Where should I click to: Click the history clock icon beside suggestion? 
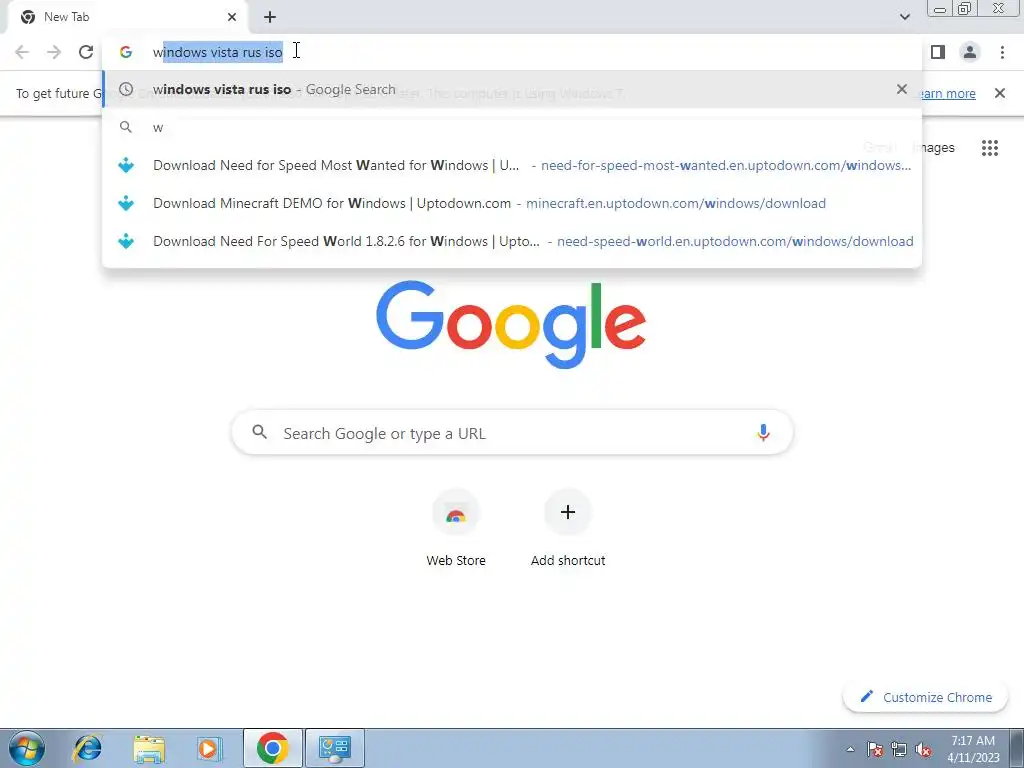tap(126, 89)
